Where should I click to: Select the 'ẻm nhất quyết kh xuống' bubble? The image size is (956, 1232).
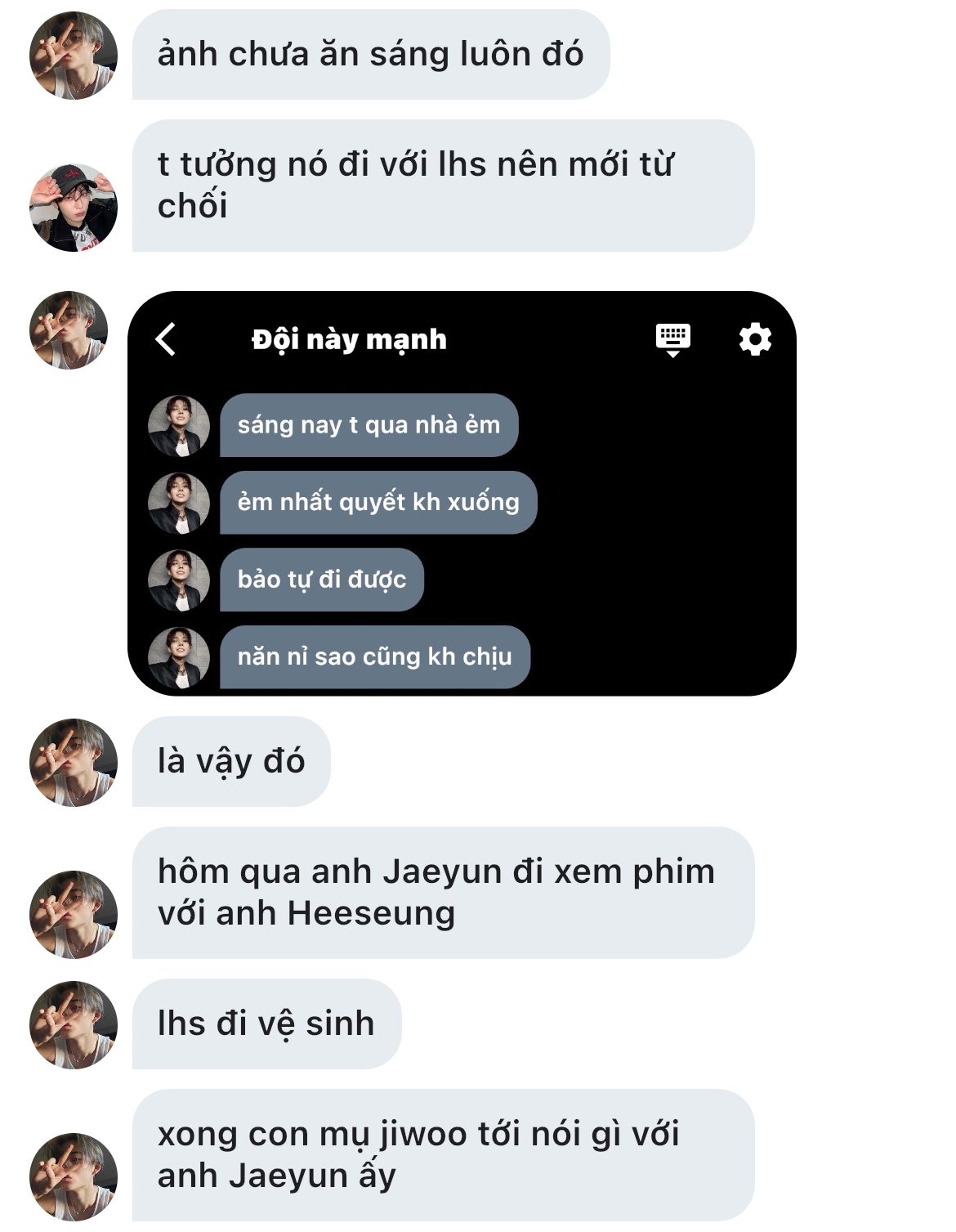point(378,502)
